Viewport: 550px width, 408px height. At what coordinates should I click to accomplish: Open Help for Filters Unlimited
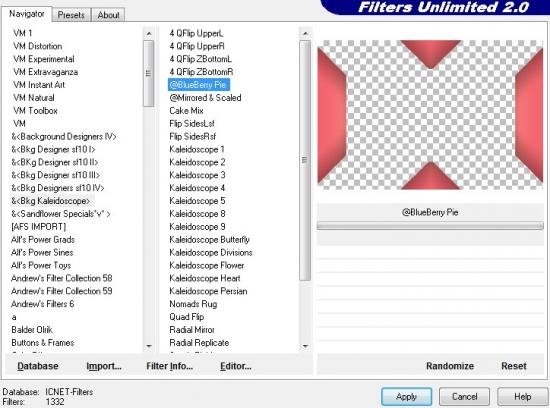click(522, 397)
